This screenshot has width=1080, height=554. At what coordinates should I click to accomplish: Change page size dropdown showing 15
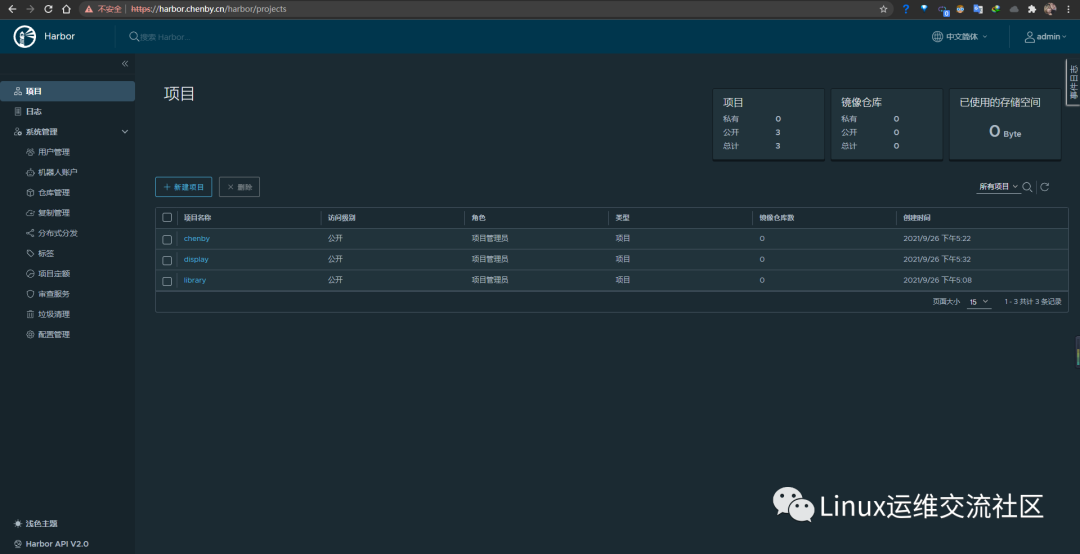pos(979,302)
